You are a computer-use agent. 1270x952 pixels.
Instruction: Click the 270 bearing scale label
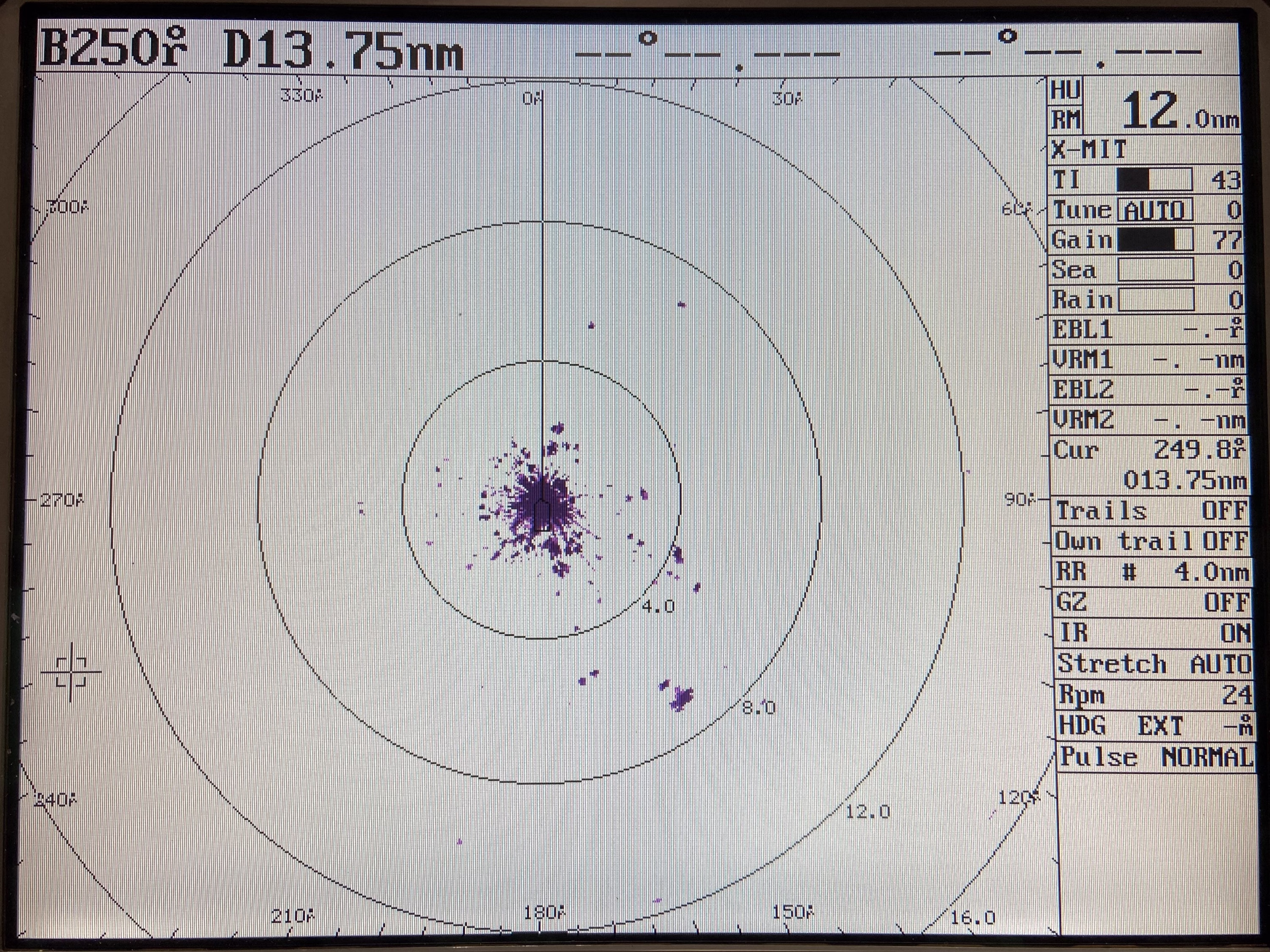(x=61, y=501)
